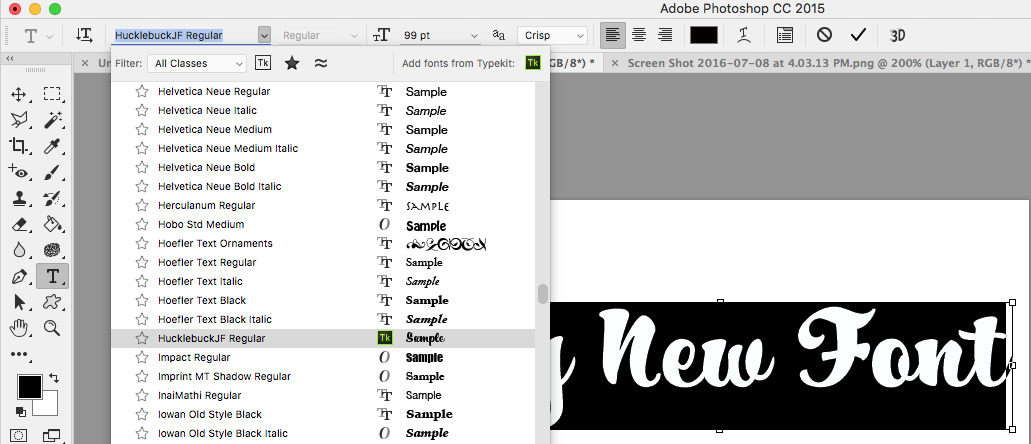The image size is (1031, 444).
Task: Update 3D text extrusion
Action: coord(898,35)
